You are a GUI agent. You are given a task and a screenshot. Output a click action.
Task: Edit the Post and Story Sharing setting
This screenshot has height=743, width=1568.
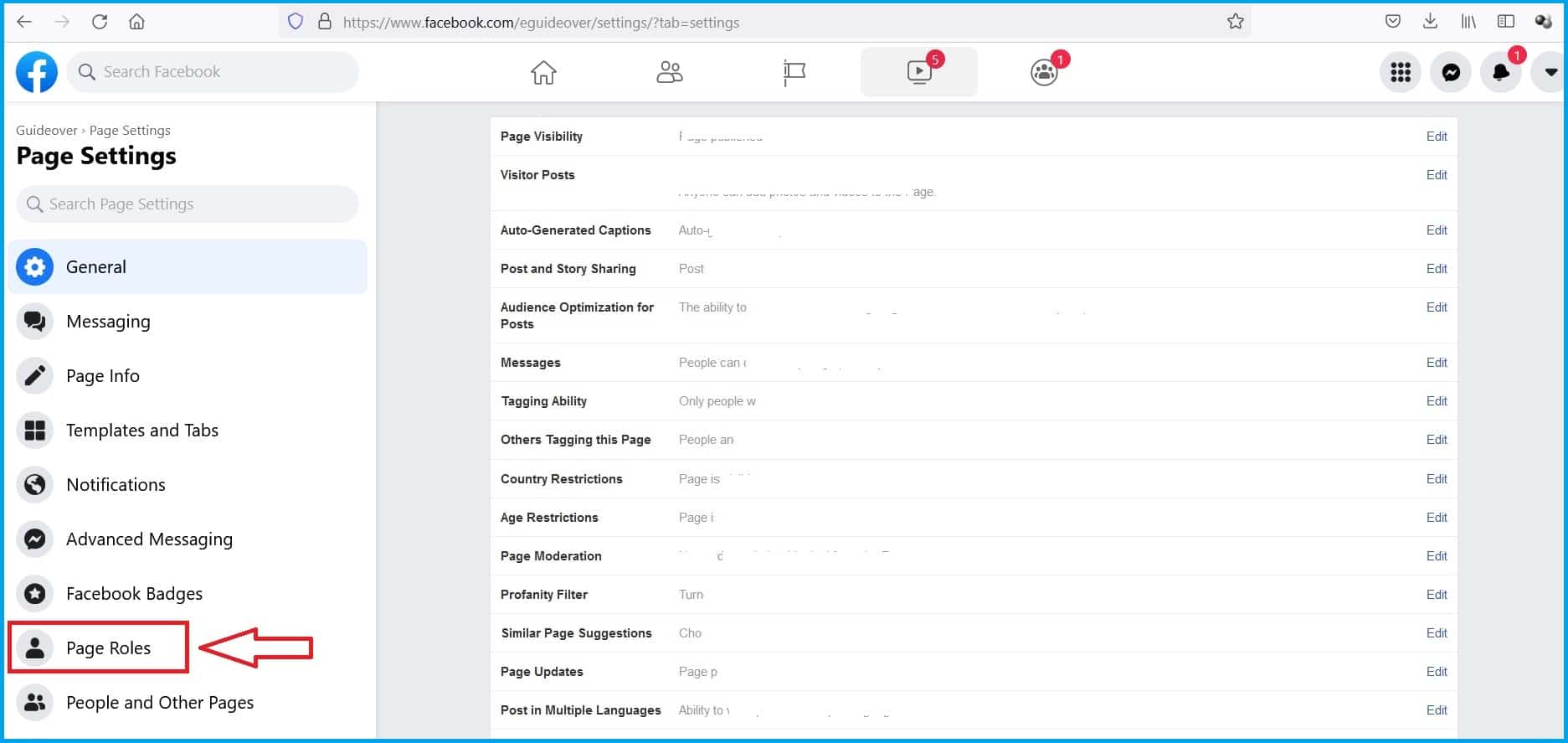[1437, 269]
